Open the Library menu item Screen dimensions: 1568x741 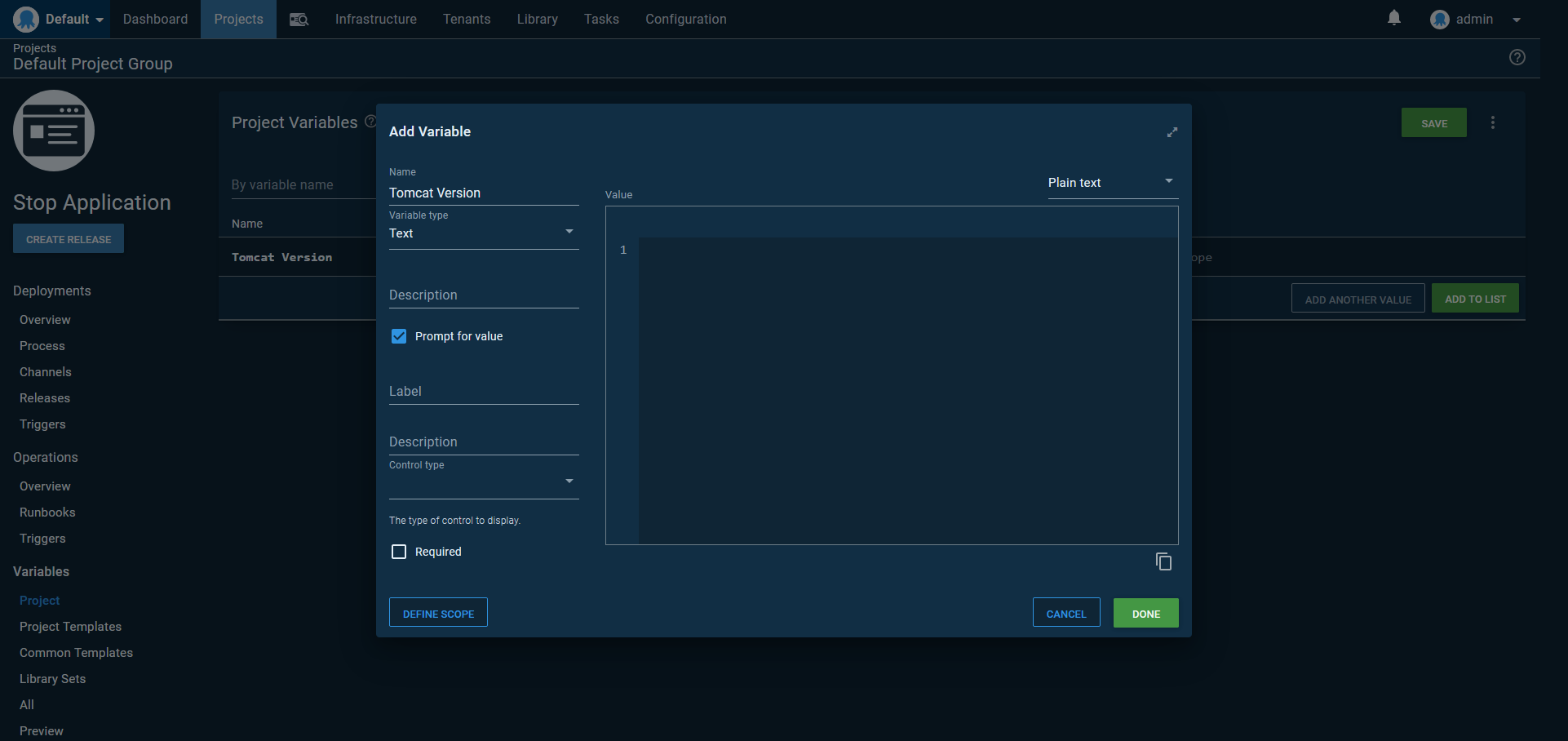537,20
